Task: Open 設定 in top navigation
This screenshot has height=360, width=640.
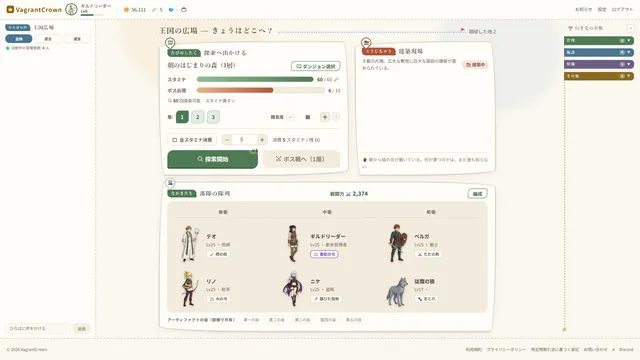Action: point(602,9)
